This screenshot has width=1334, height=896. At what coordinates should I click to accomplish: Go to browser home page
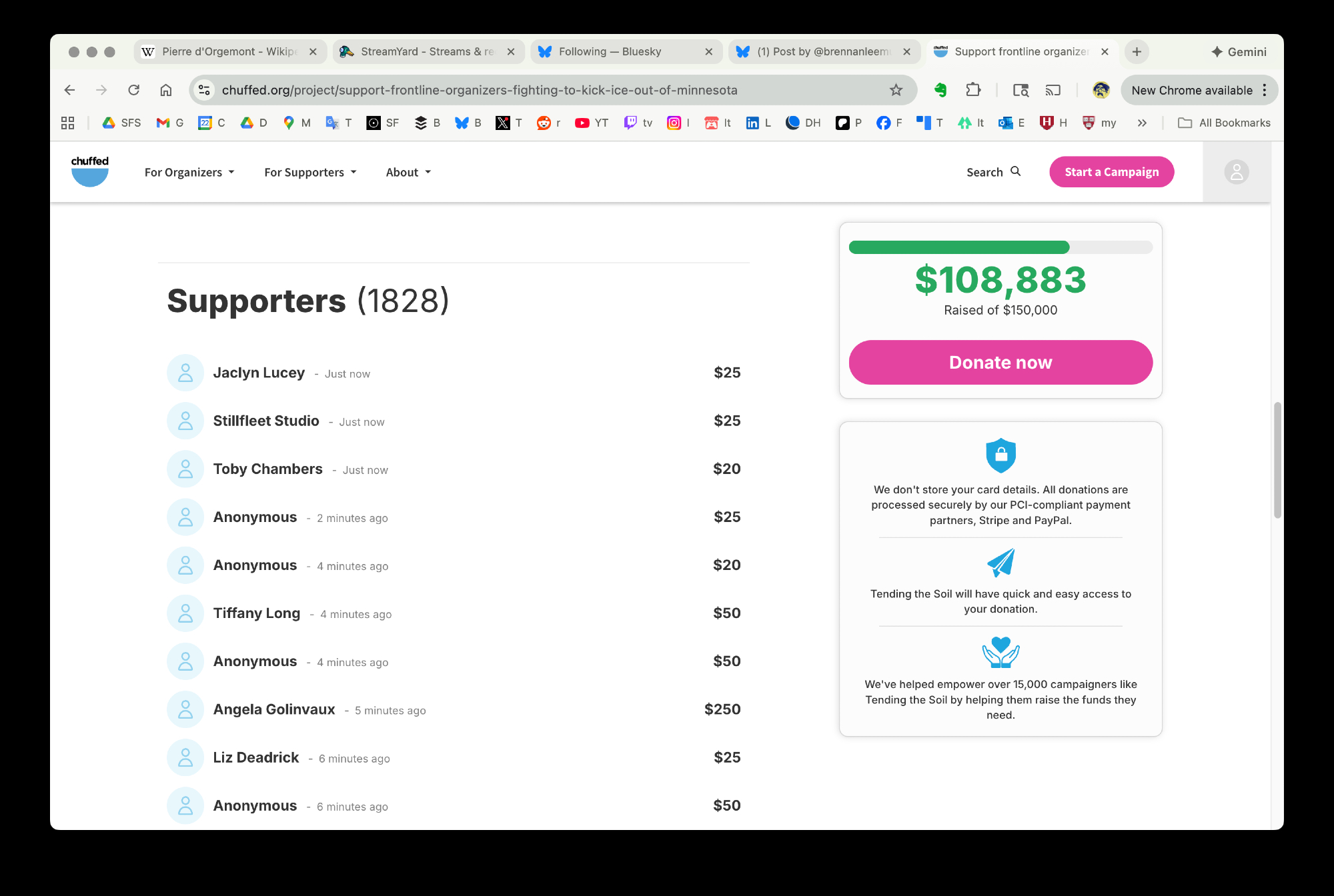tap(166, 90)
